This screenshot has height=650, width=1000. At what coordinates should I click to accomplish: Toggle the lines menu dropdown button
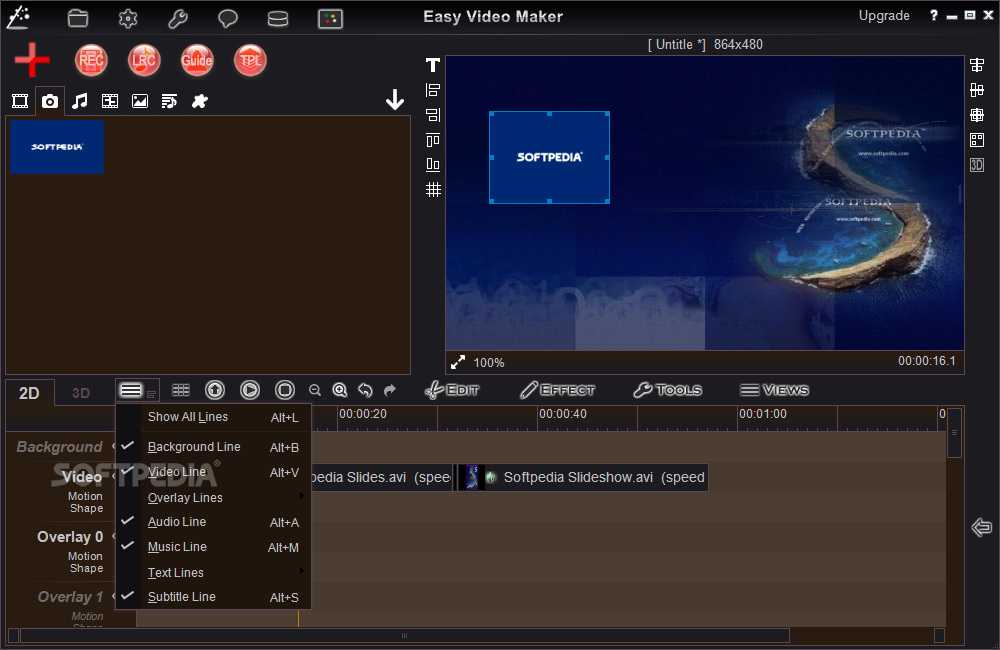pyautogui.click(x=137, y=390)
